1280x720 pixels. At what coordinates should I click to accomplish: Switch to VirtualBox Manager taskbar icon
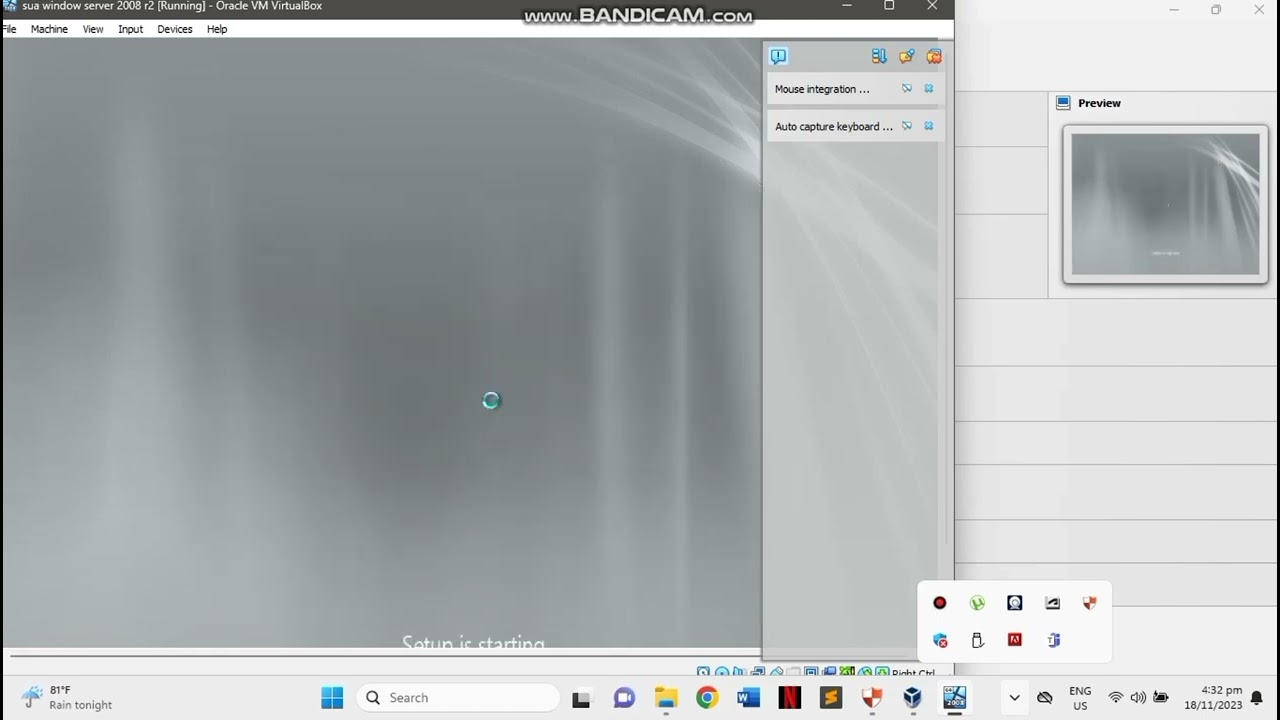(913, 697)
